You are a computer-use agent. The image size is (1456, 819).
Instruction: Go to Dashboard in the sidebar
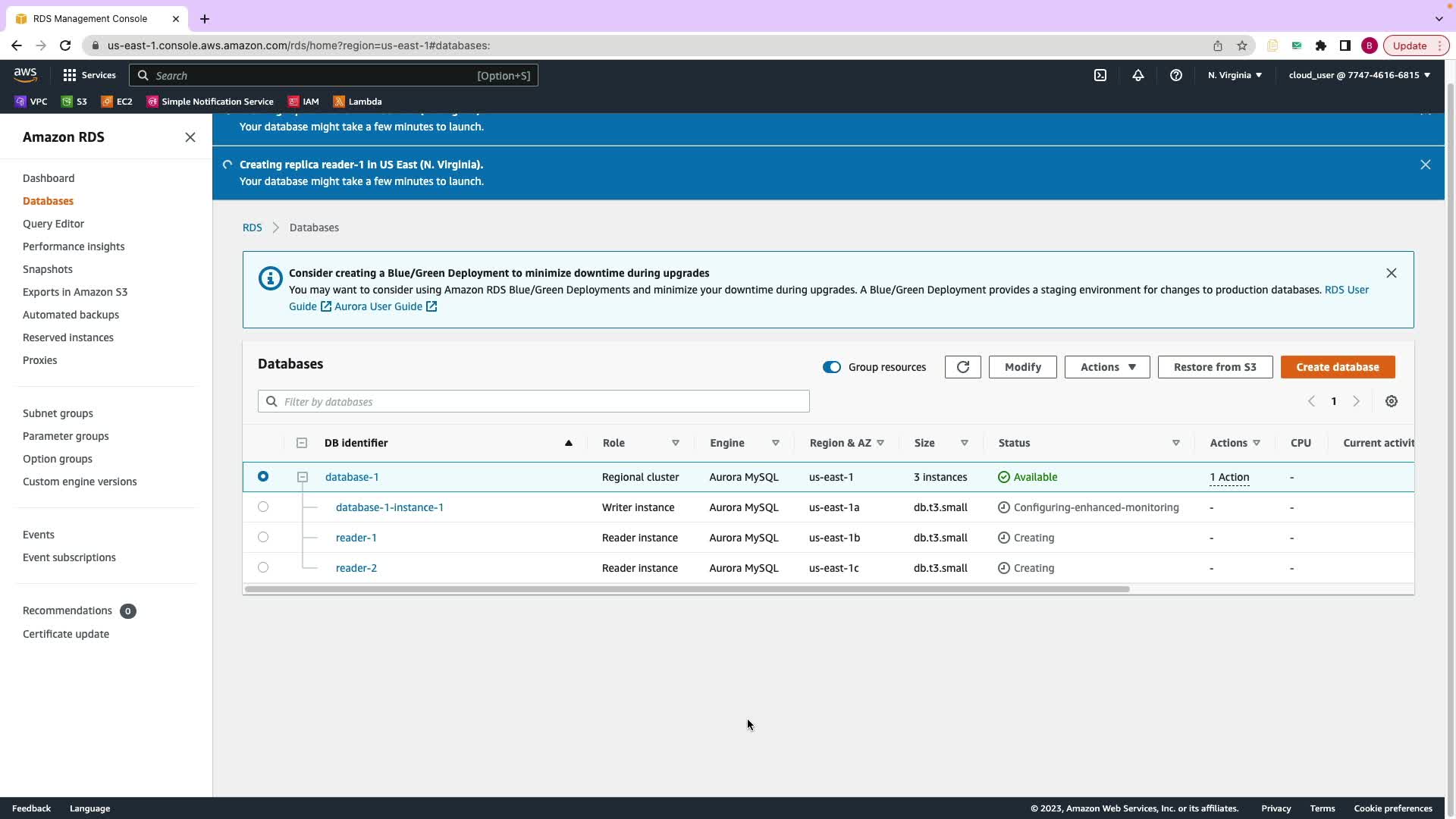coord(49,178)
